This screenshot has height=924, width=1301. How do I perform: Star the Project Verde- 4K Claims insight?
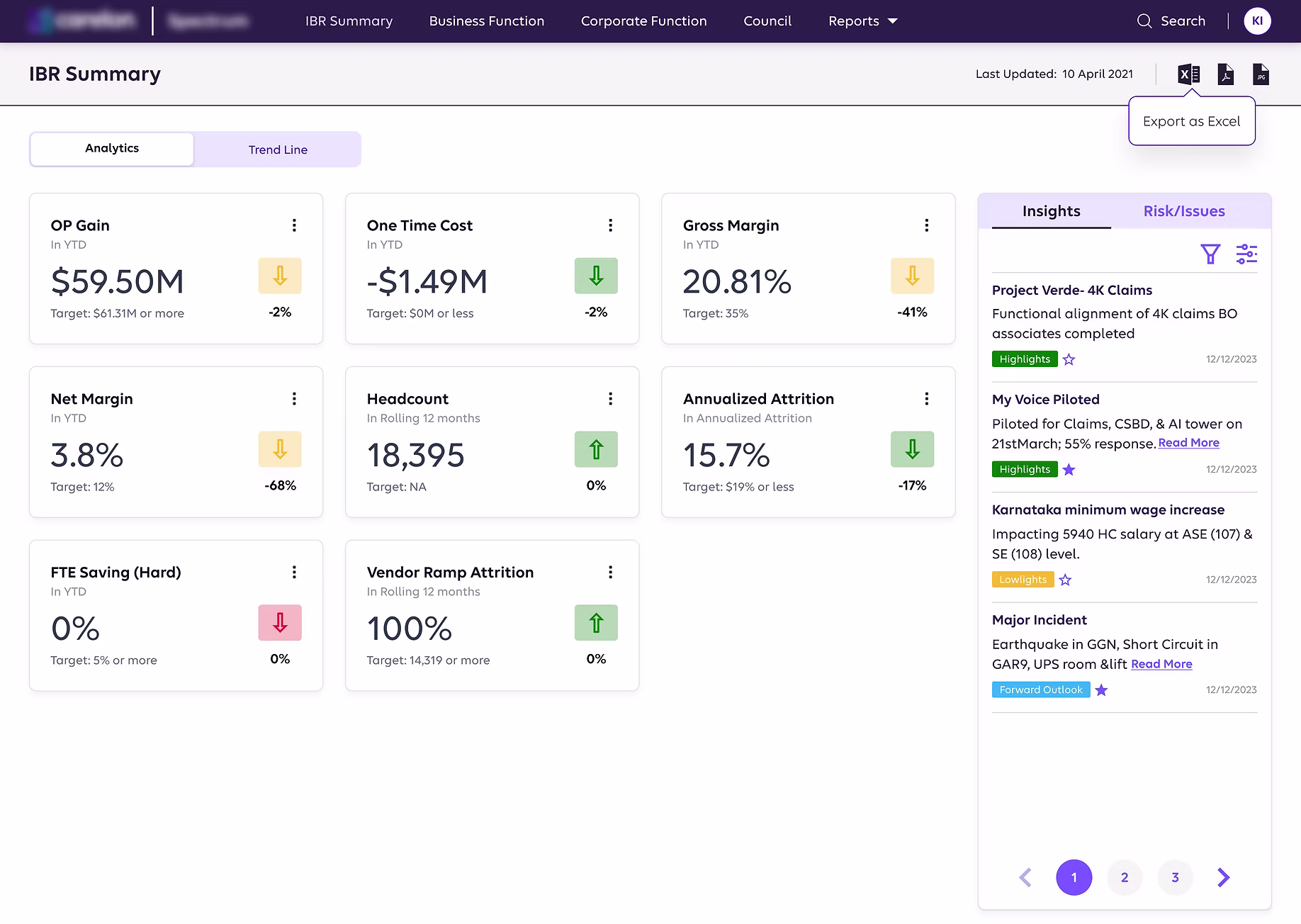[x=1069, y=360]
